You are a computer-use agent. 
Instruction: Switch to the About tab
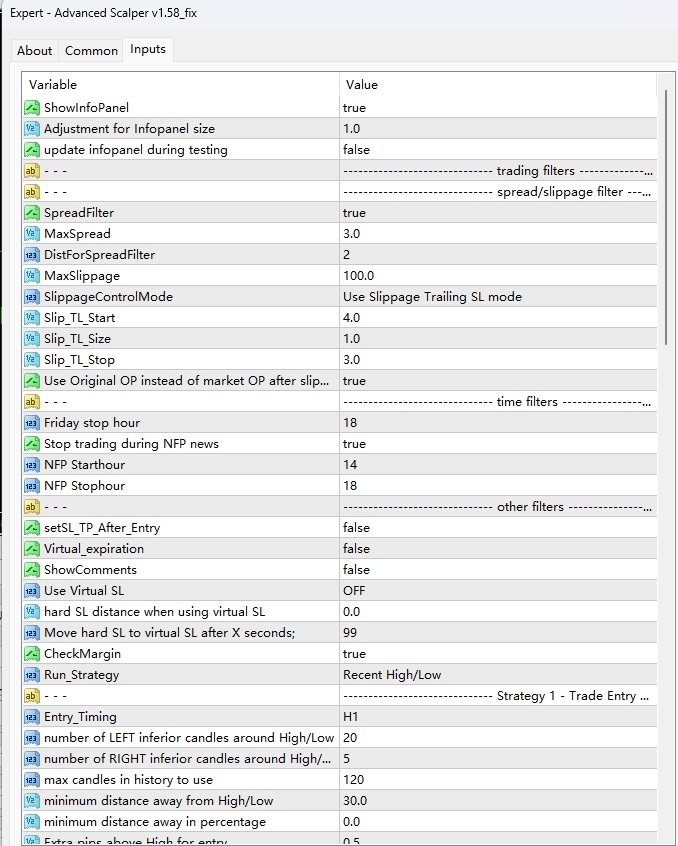pyautogui.click(x=35, y=50)
